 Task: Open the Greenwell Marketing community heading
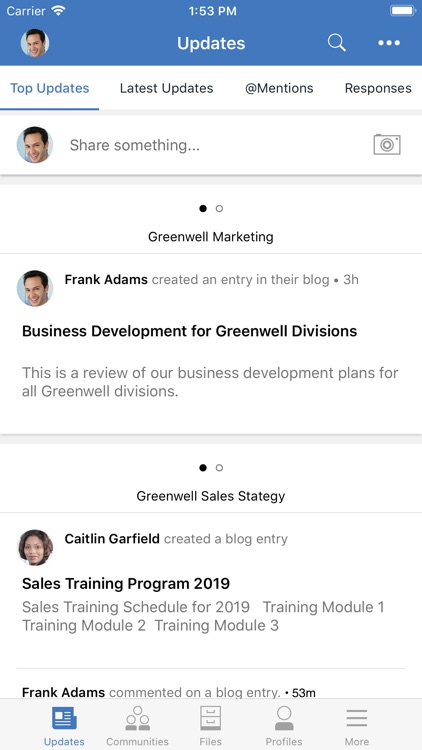point(211,237)
